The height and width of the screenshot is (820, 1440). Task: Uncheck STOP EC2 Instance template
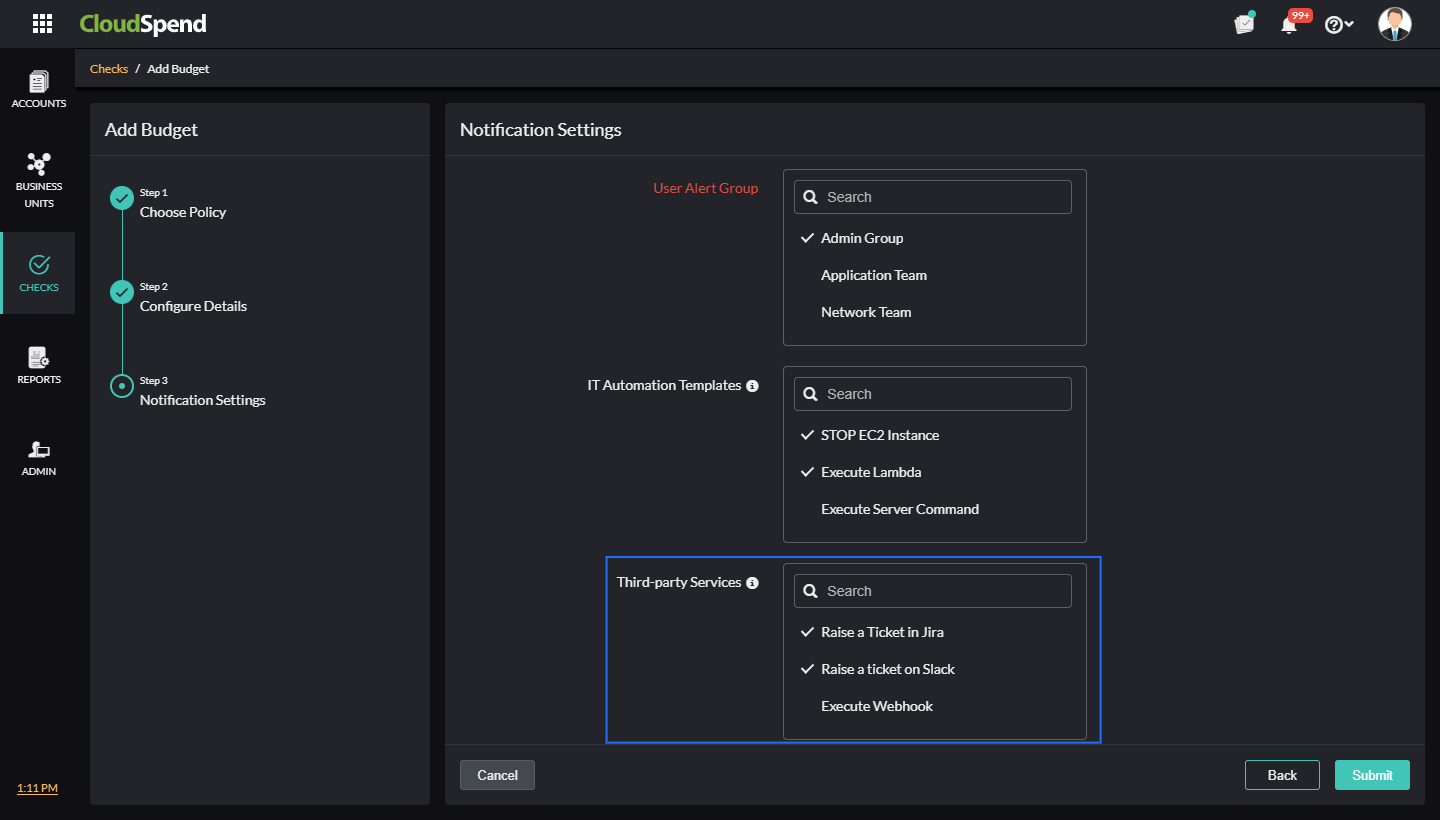880,435
